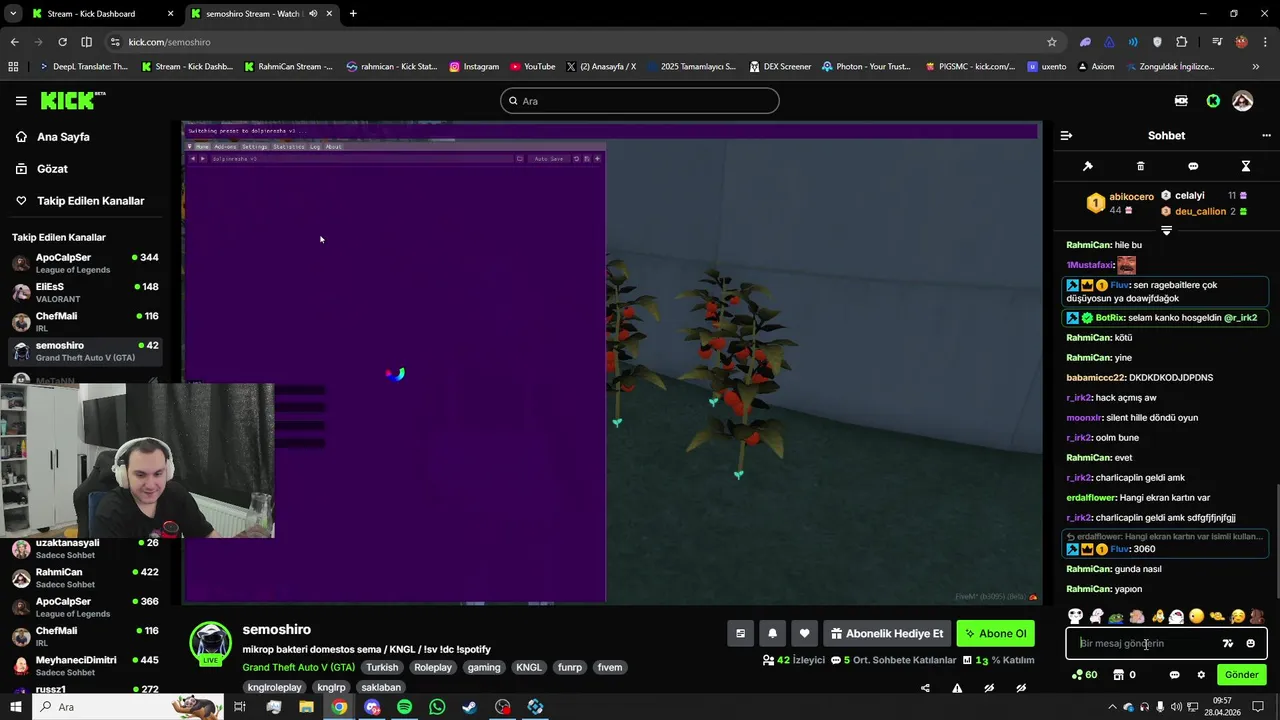
Task: Click the KICK logo
Action: pyautogui.click(x=72, y=100)
